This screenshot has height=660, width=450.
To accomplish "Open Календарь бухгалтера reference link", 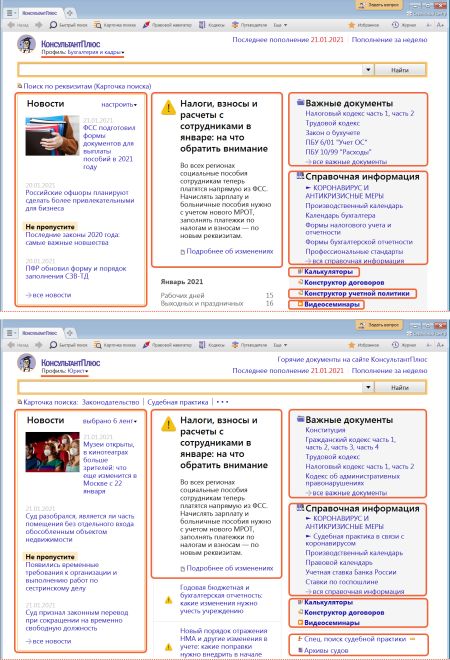I will point(340,215).
